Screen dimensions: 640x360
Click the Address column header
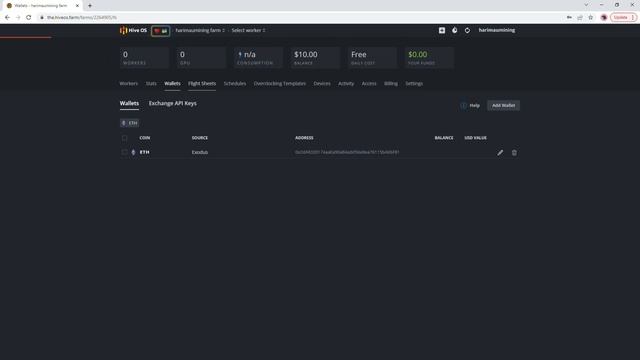(x=304, y=138)
